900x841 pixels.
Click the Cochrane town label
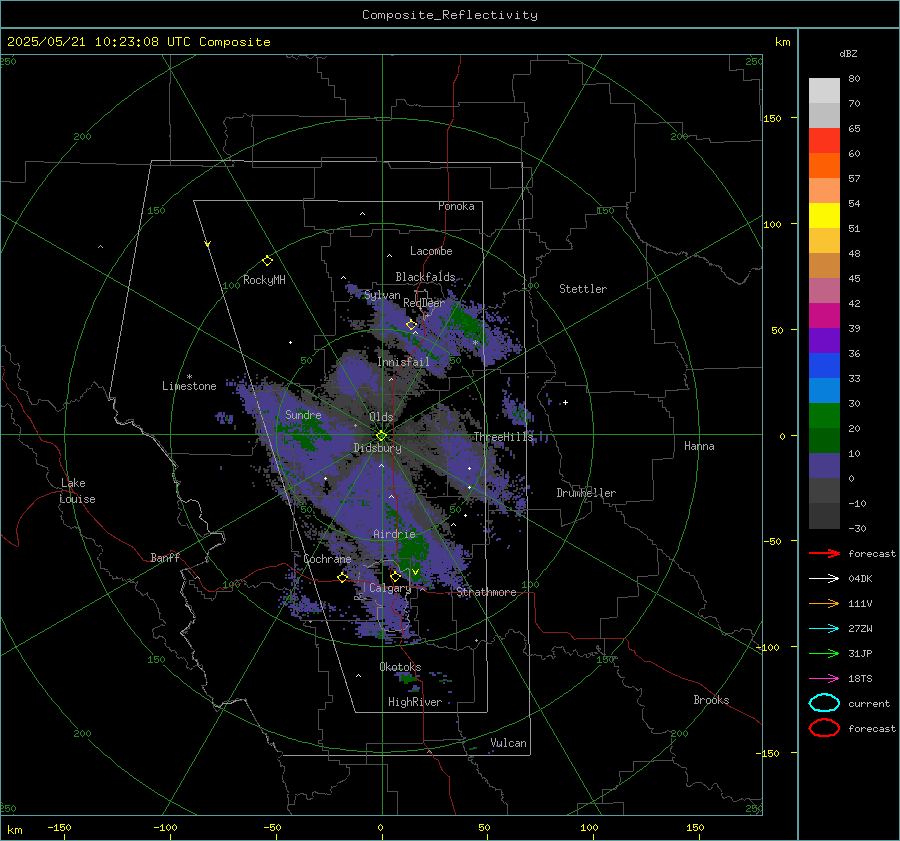point(327,559)
